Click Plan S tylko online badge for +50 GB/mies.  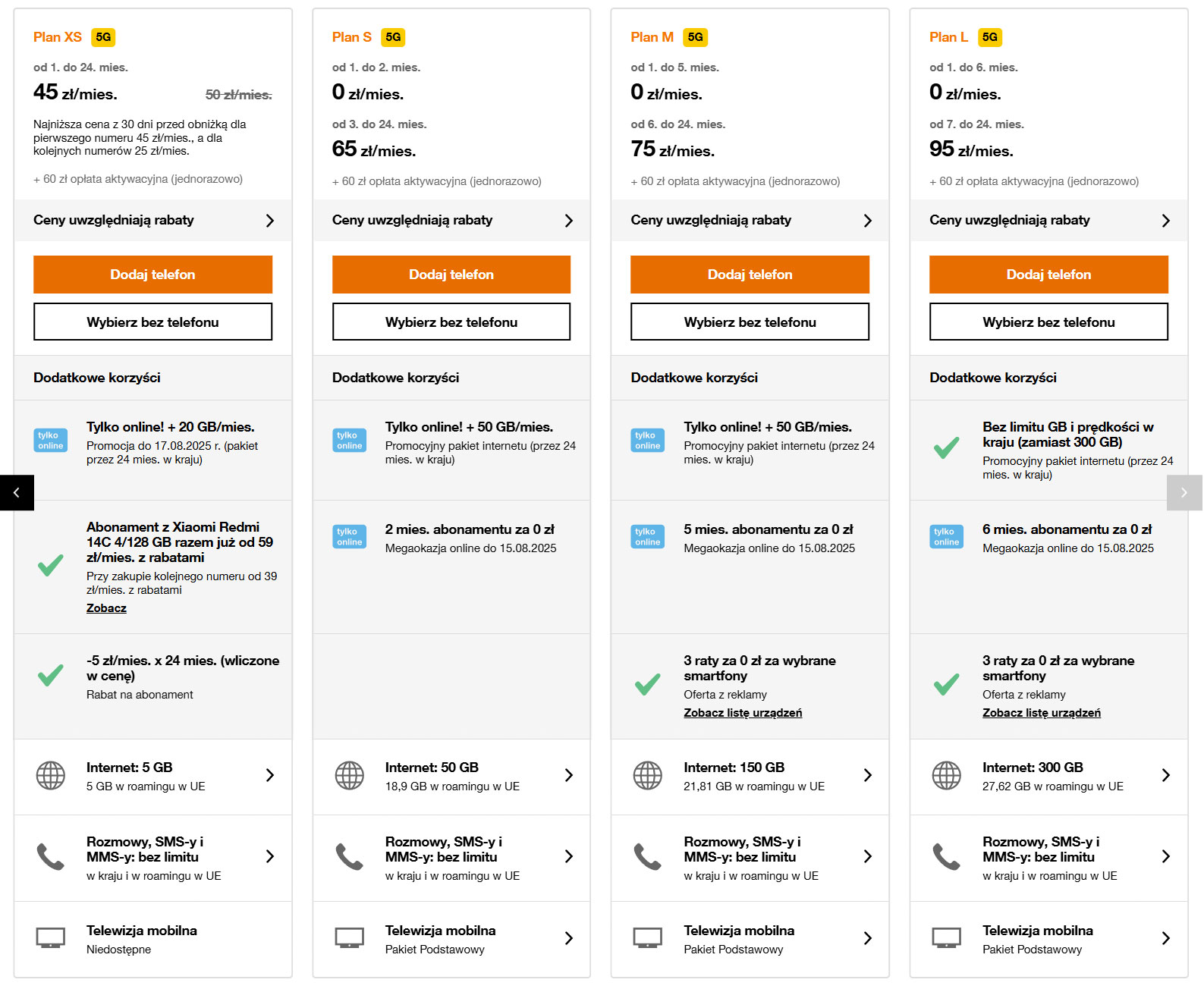(x=349, y=441)
